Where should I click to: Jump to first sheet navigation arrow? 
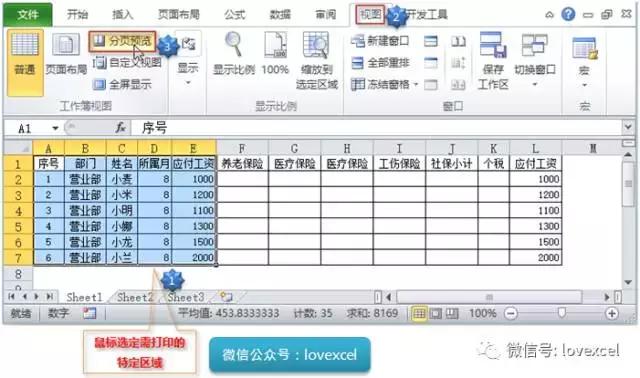pos(11,297)
